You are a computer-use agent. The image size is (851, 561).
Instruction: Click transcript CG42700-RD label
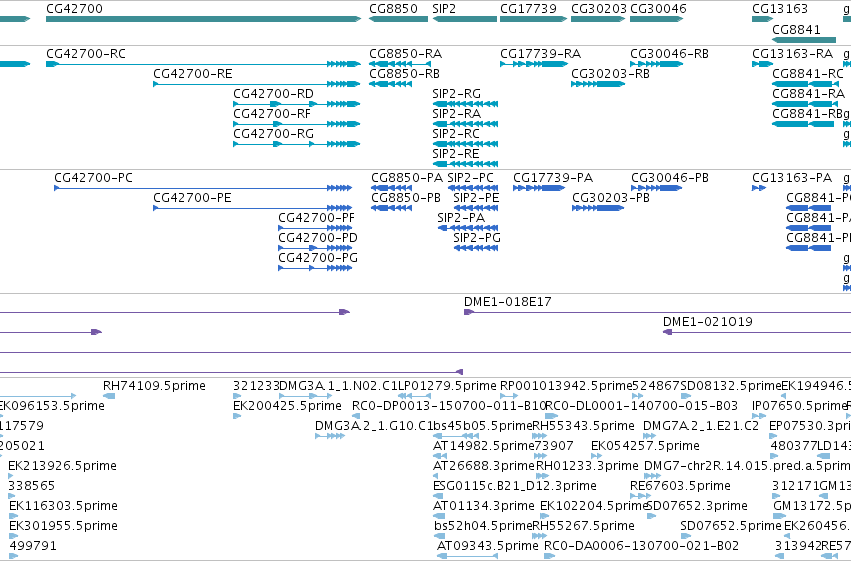274,94
